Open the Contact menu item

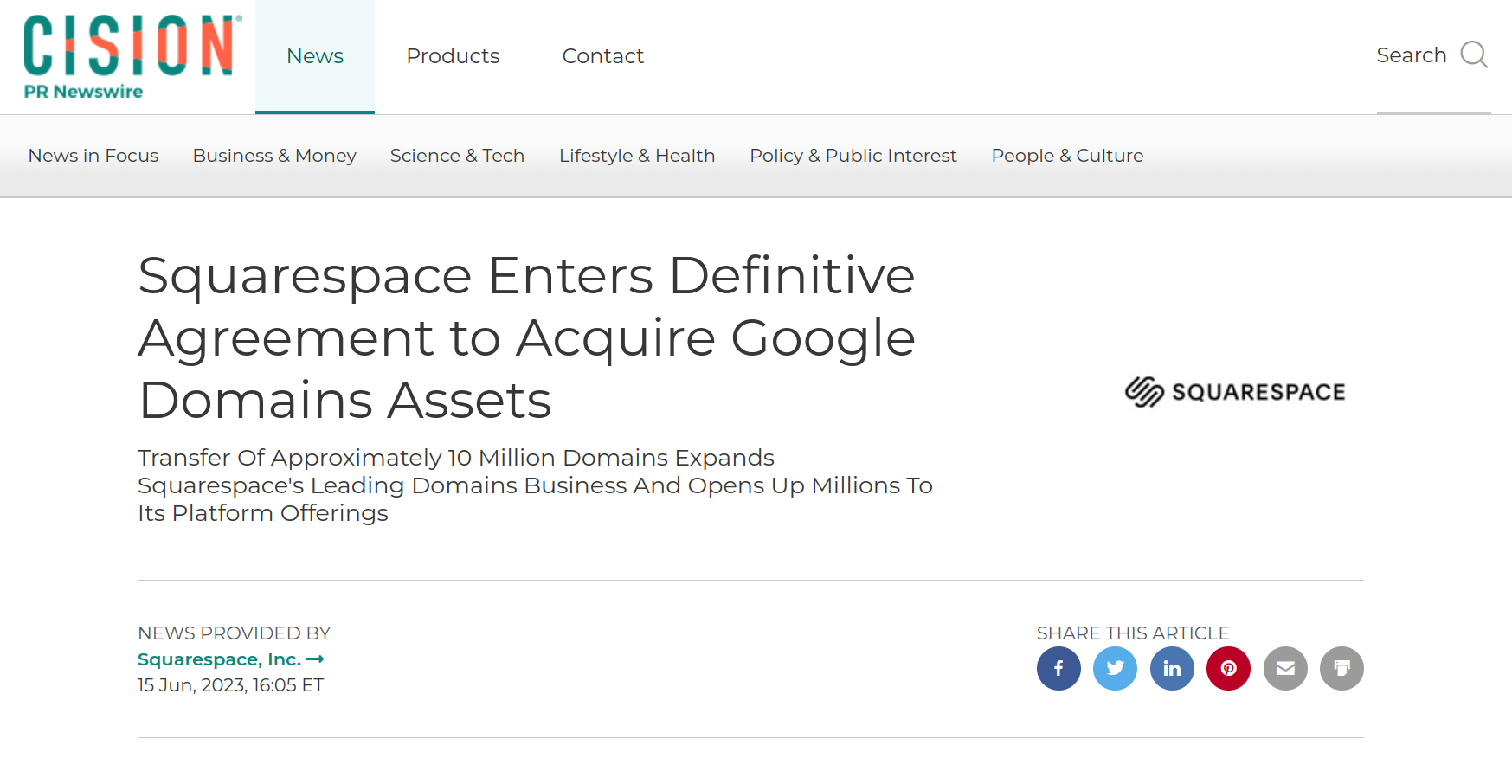(602, 56)
